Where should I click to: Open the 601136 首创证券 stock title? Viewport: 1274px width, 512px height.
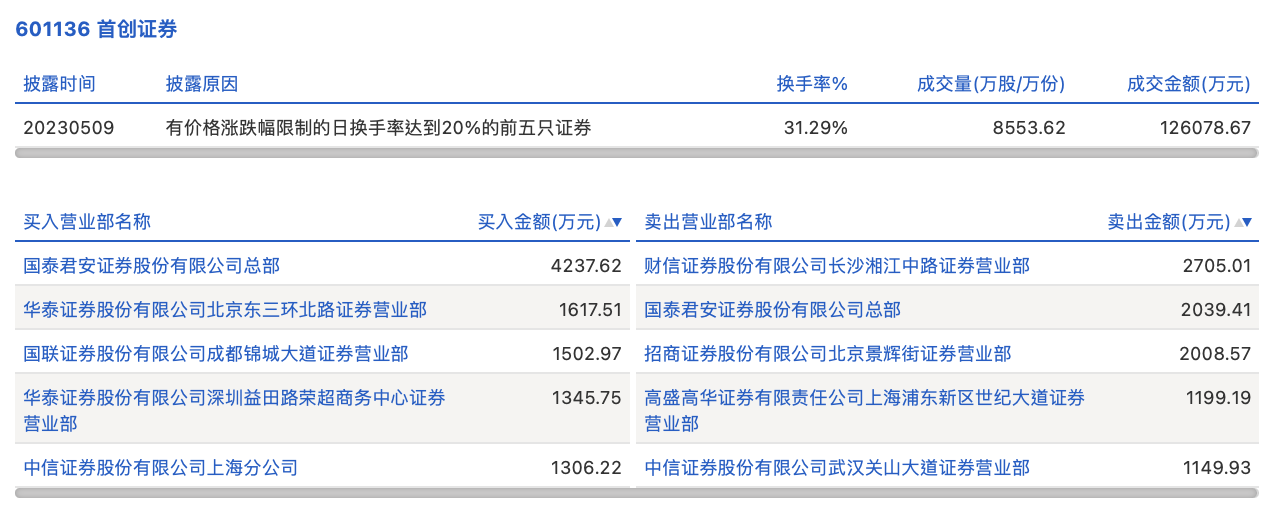[96, 29]
